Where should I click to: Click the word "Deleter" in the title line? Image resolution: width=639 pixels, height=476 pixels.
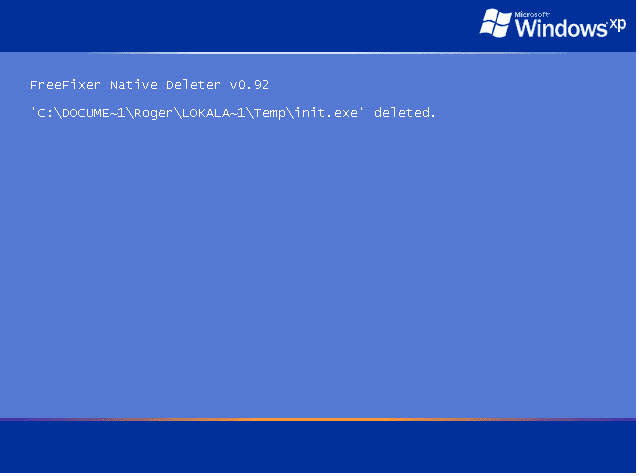(193, 85)
